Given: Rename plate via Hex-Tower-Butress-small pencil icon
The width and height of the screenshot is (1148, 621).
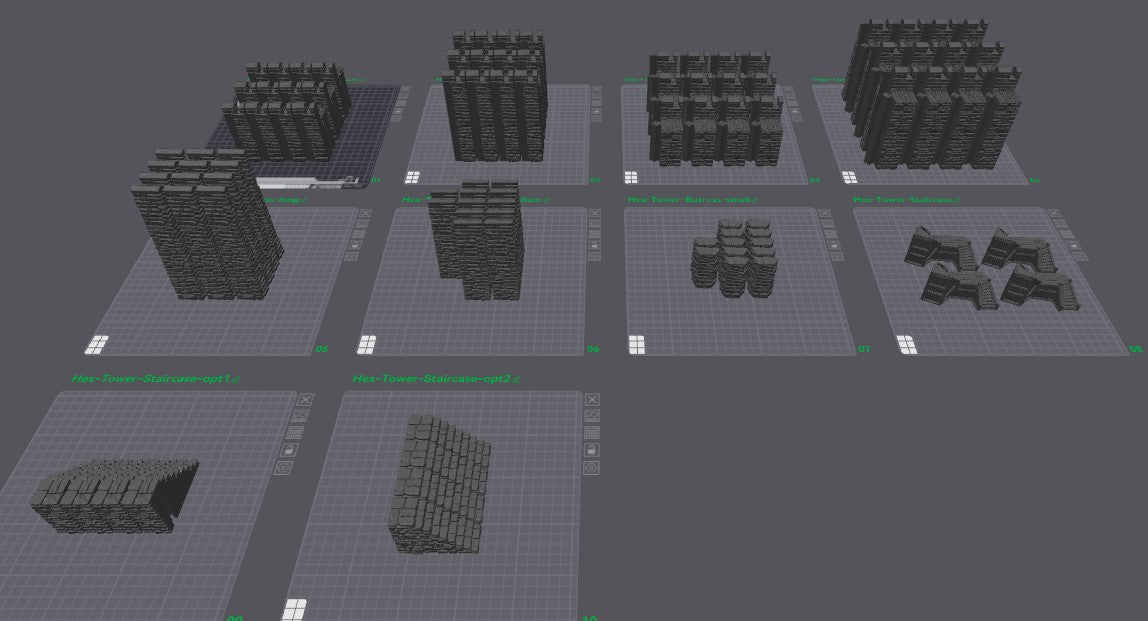Looking at the screenshot, I should [x=755, y=200].
